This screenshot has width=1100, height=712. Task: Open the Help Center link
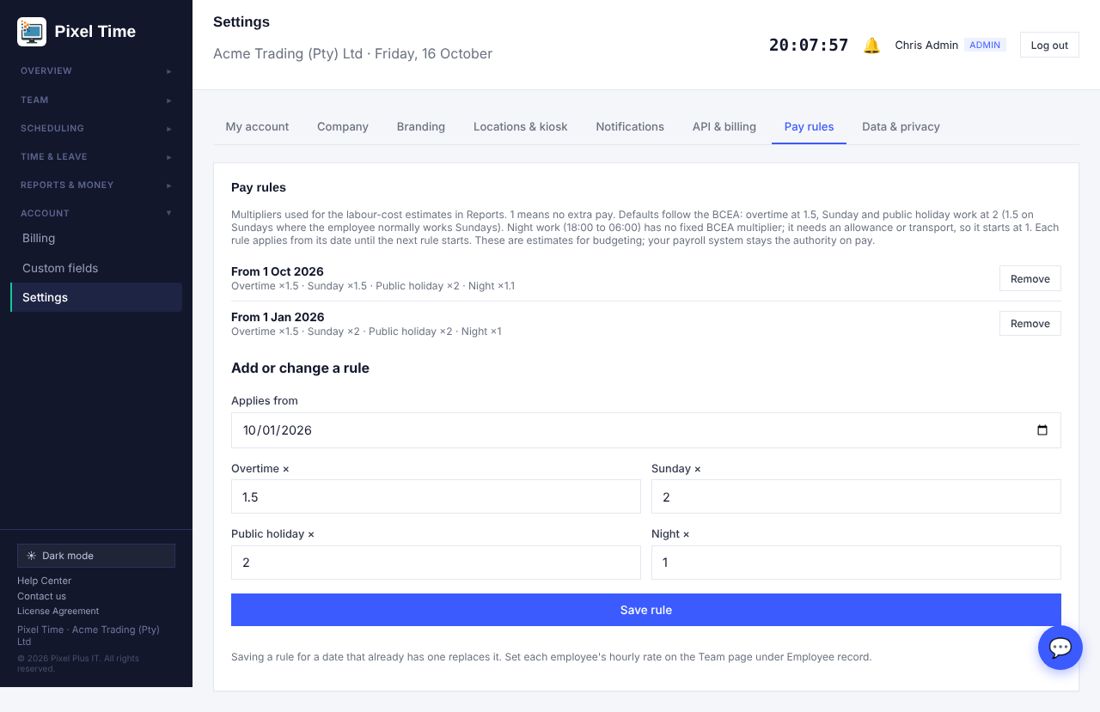(44, 581)
